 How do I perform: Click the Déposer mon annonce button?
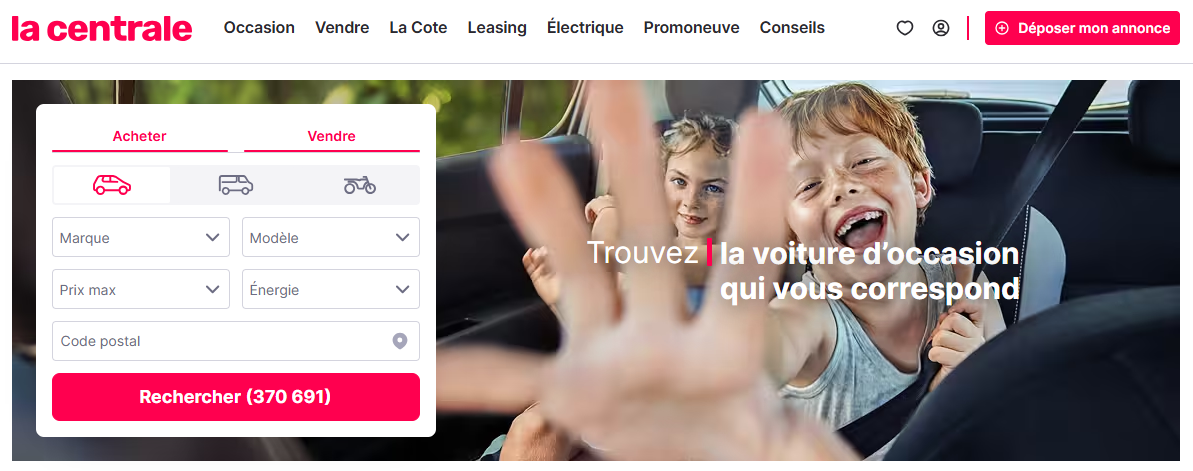(1082, 28)
